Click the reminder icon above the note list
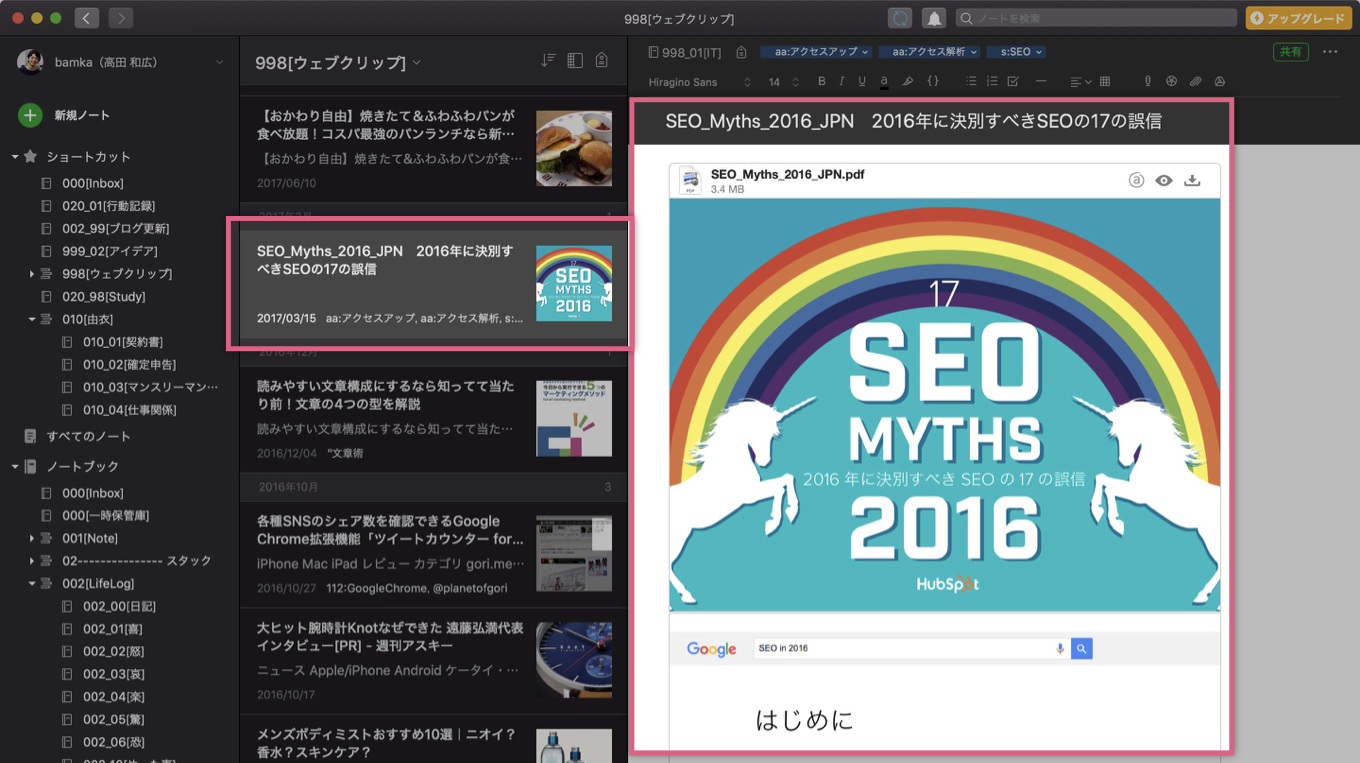The height and width of the screenshot is (763, 1360). click(x=601, y=61)
